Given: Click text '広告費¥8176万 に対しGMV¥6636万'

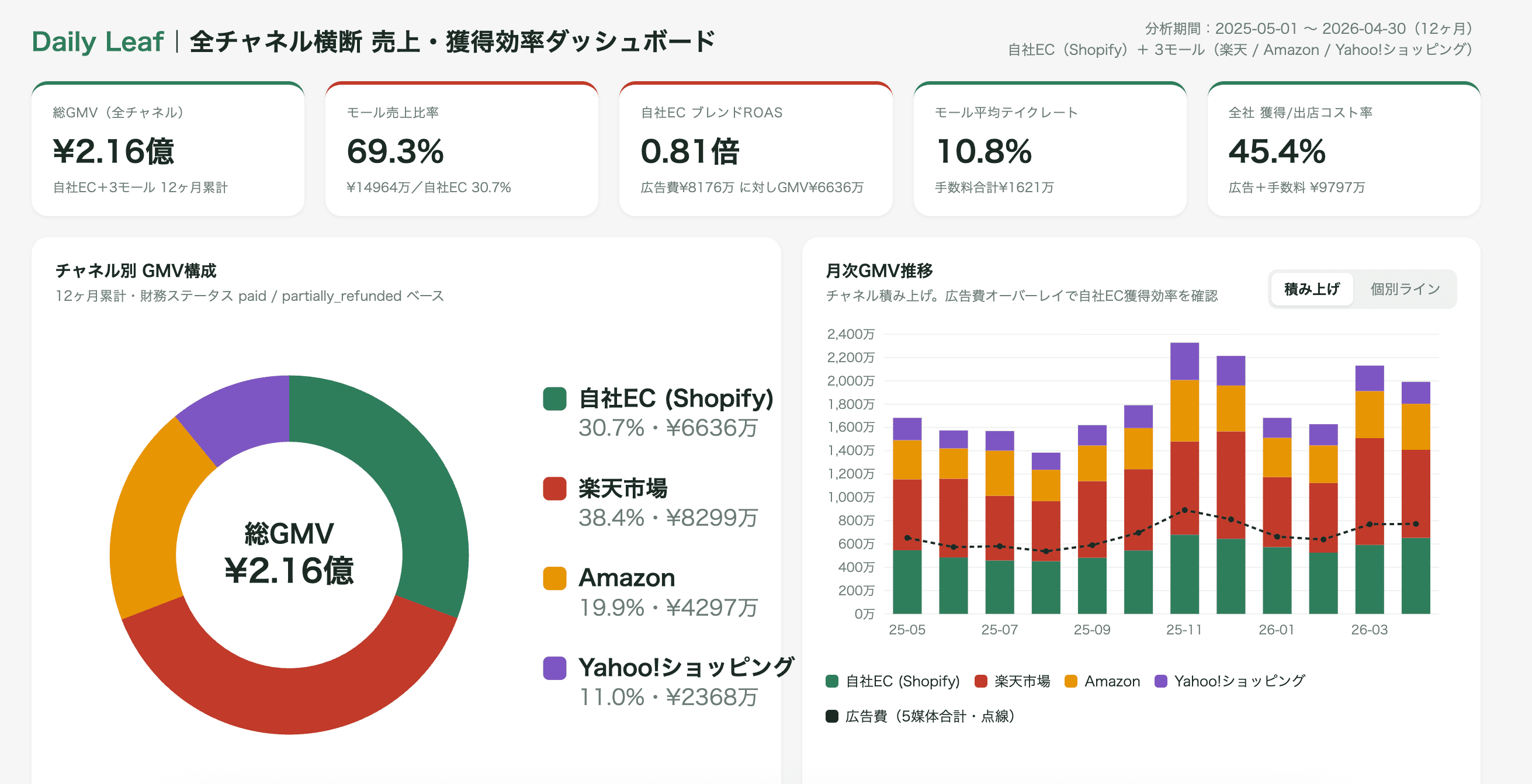Looking at the screenshot, I should click(752, 188).
